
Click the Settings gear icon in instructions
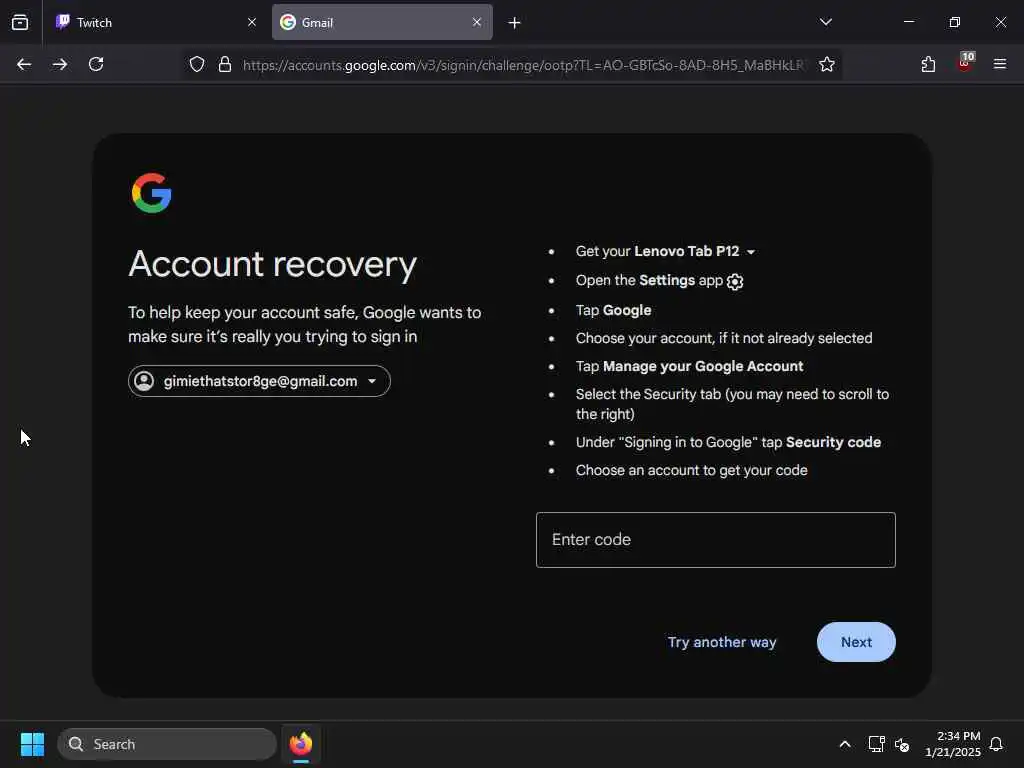pos(735,281)
